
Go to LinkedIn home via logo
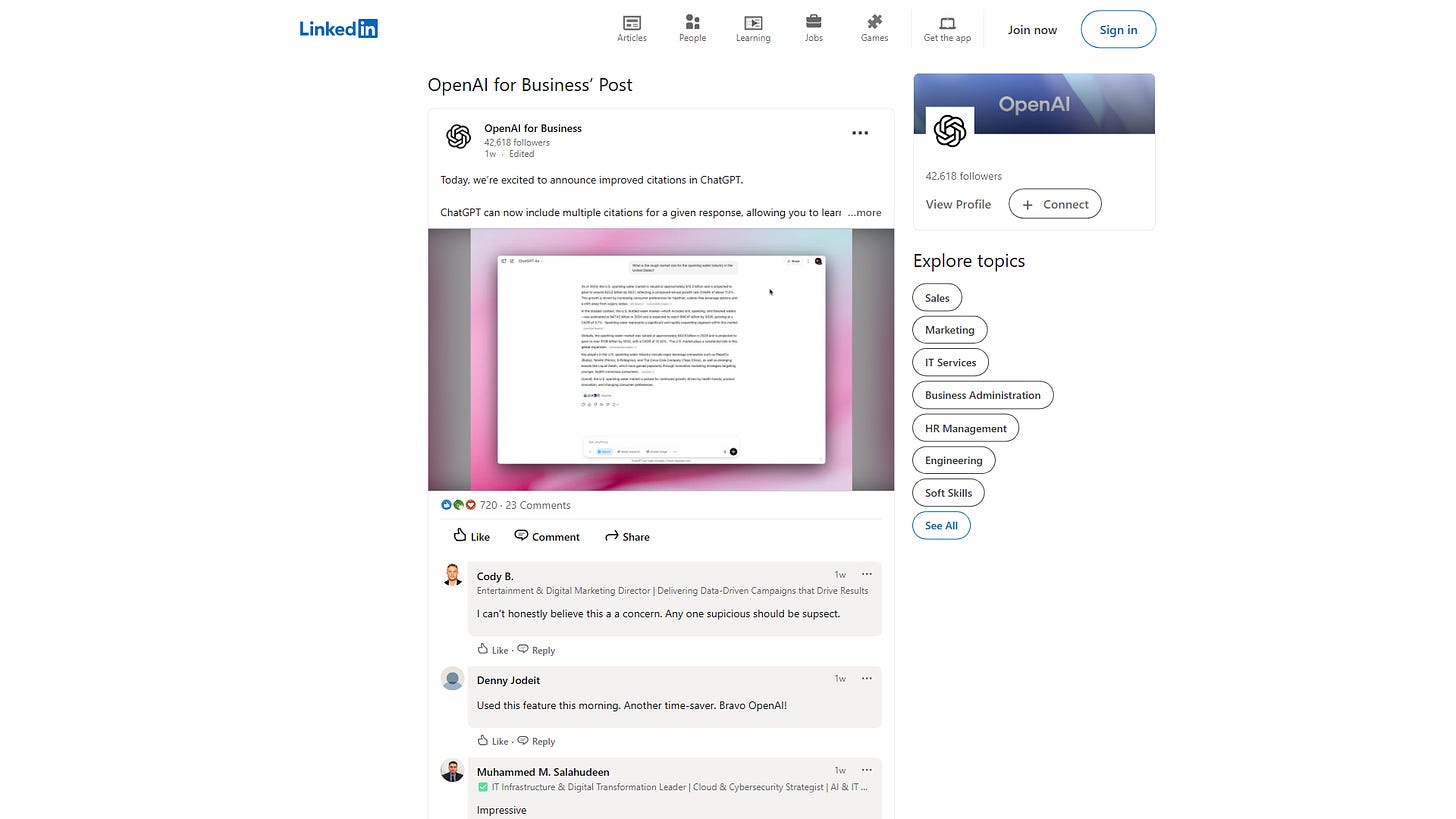click(x=338, y=29)
